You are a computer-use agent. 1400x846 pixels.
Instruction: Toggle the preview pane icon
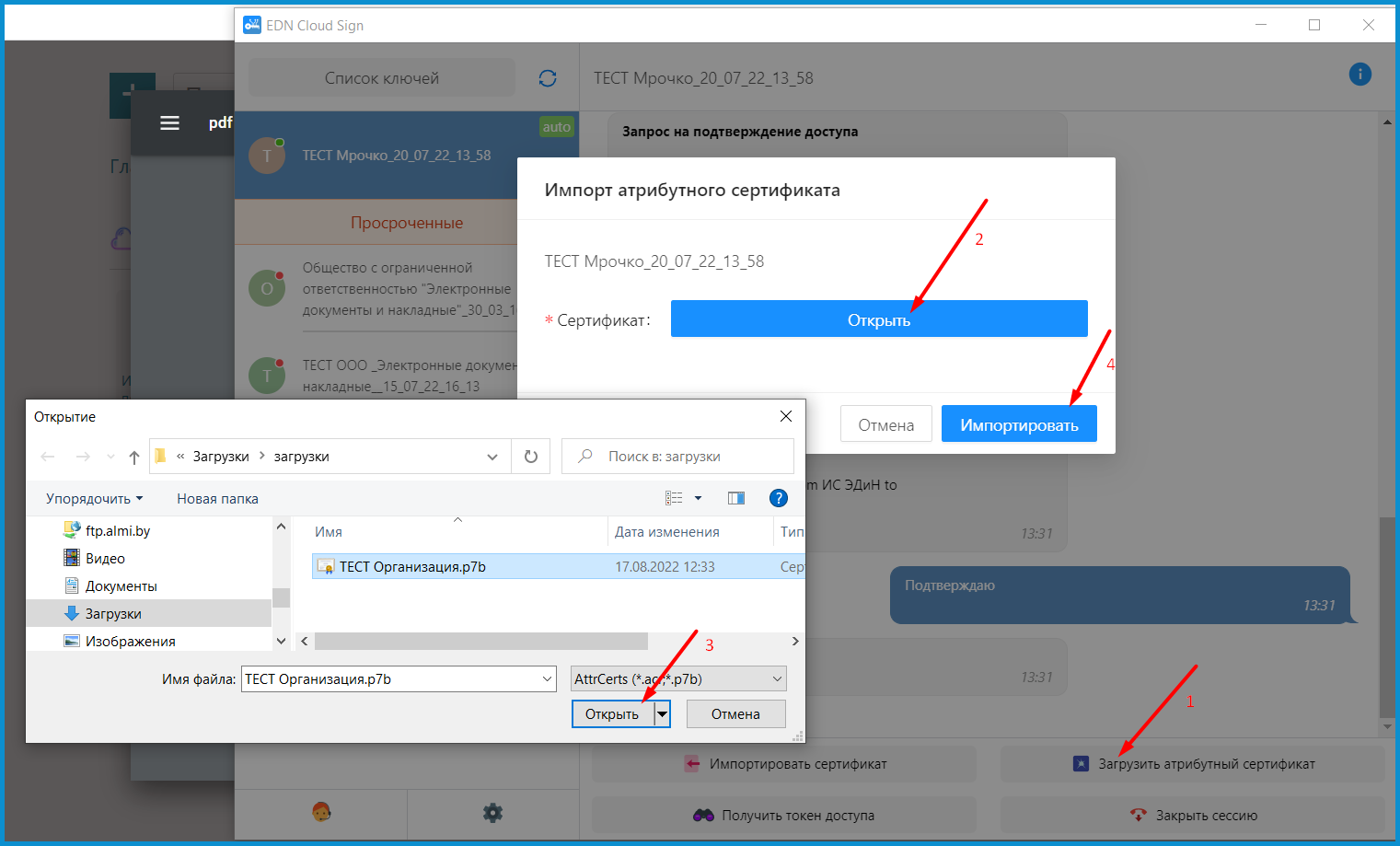point(735,498)
